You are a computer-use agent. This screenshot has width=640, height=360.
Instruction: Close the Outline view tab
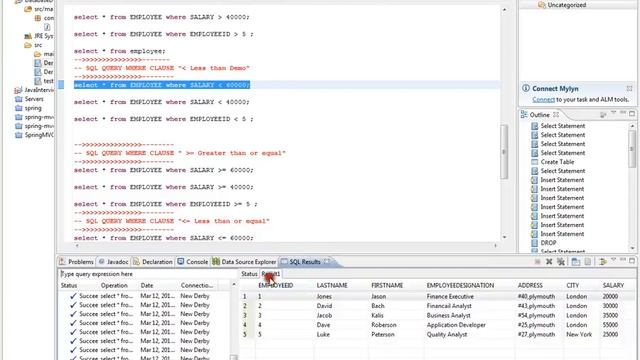[x=556, y=115]
